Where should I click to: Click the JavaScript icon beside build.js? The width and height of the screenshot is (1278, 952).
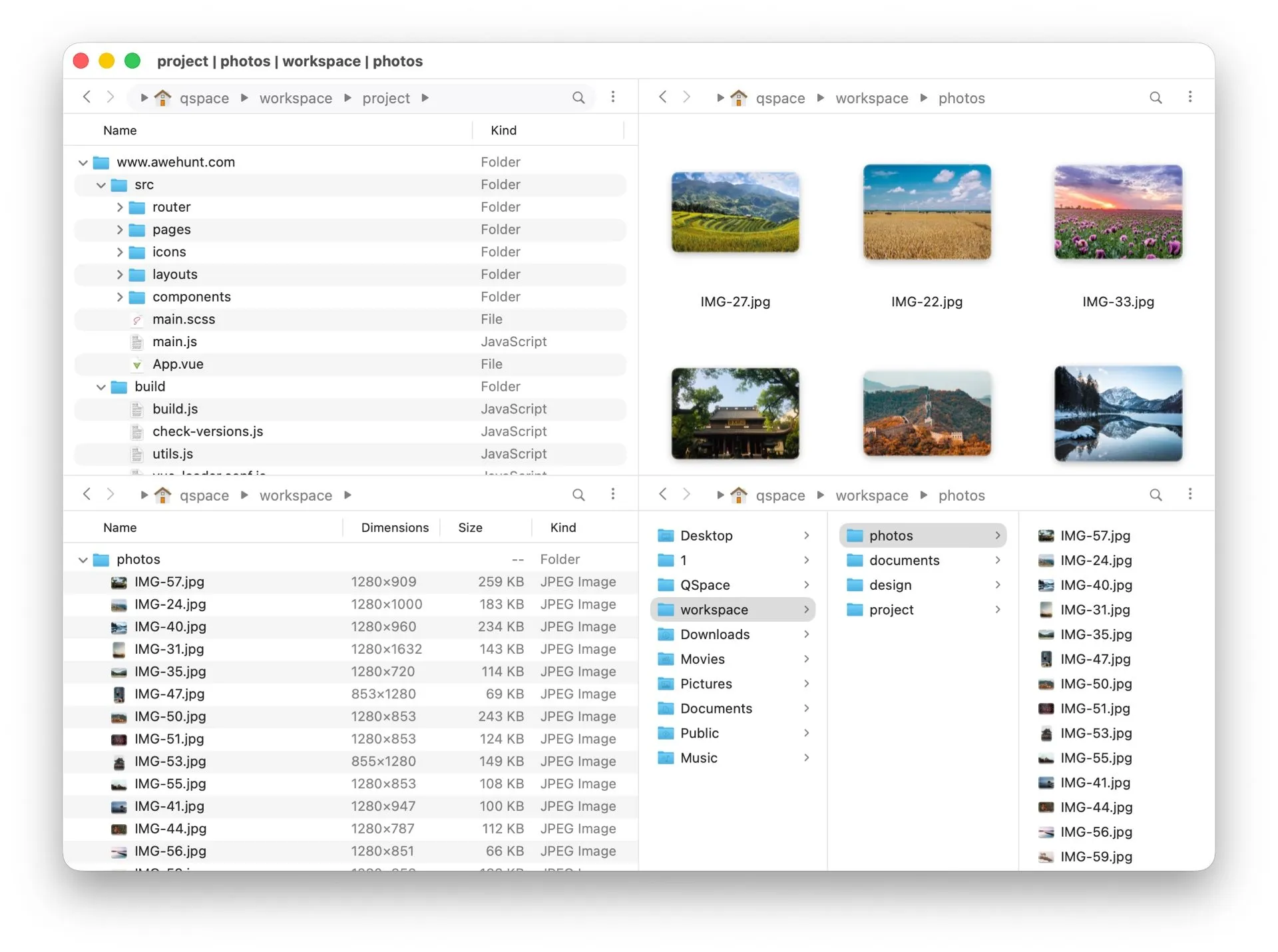pyautogui.click(x=137, y=409)
